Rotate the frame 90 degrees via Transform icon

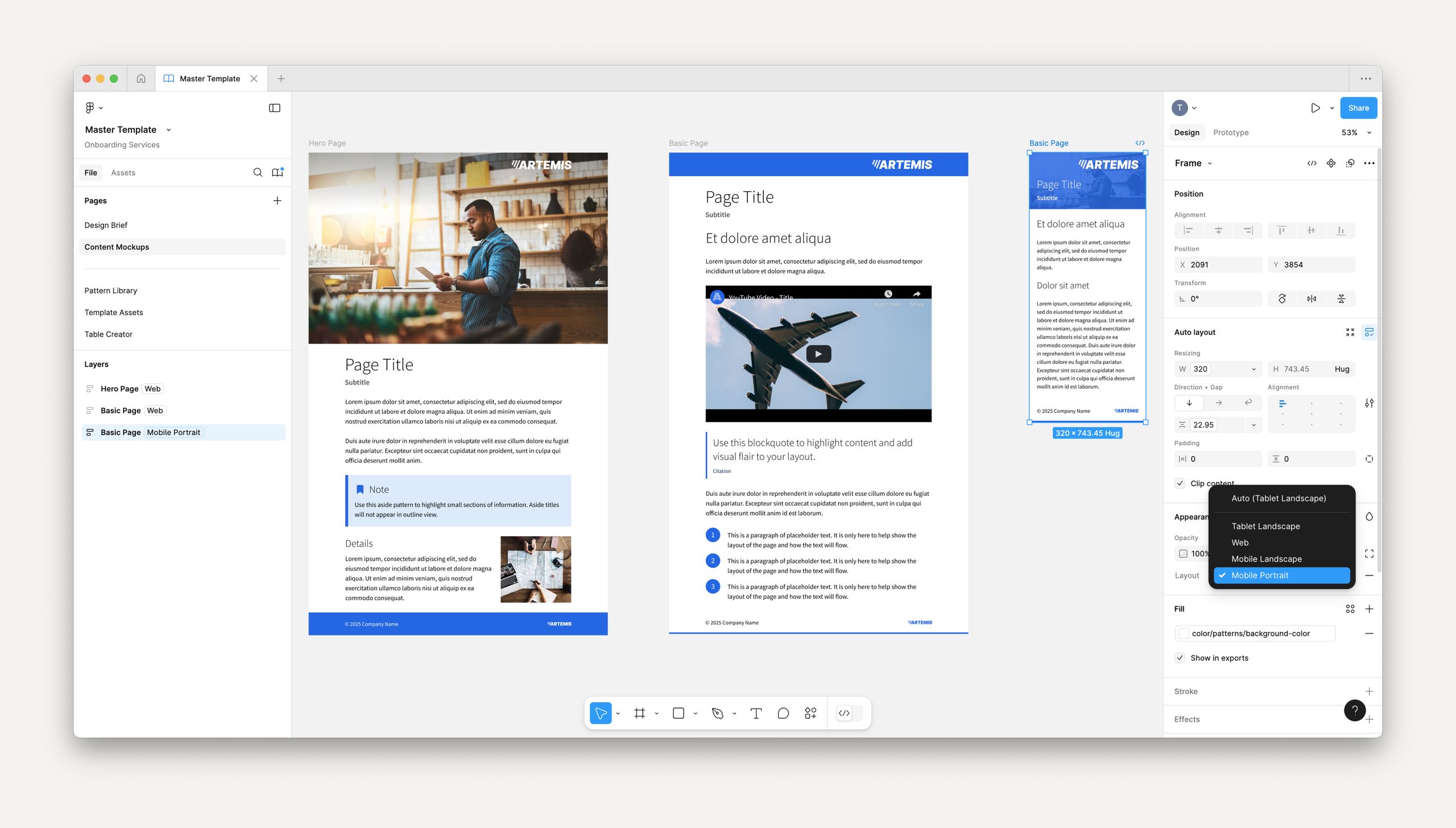point(1282,299)
